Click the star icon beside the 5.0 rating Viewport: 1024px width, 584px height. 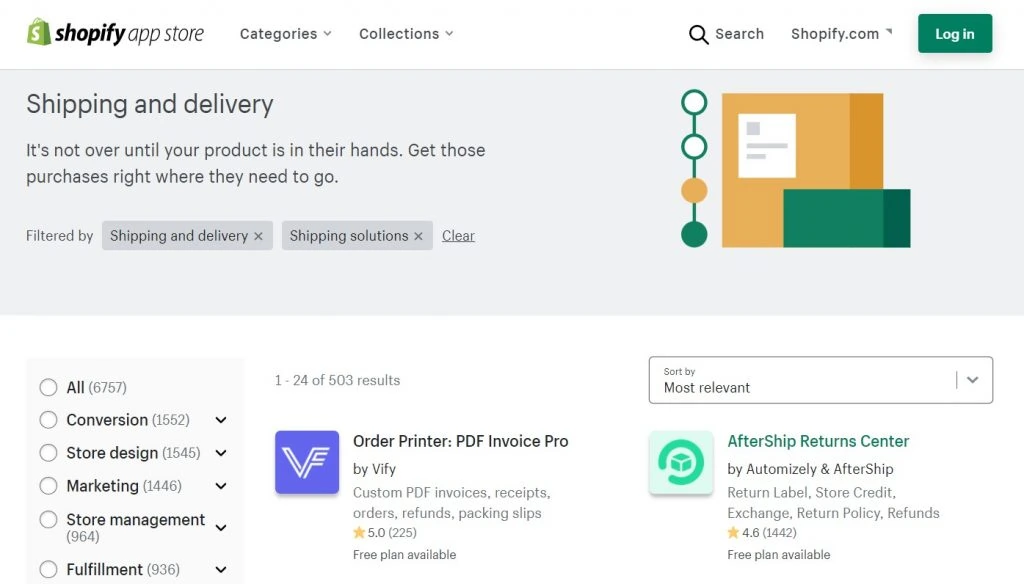[357, 532]
